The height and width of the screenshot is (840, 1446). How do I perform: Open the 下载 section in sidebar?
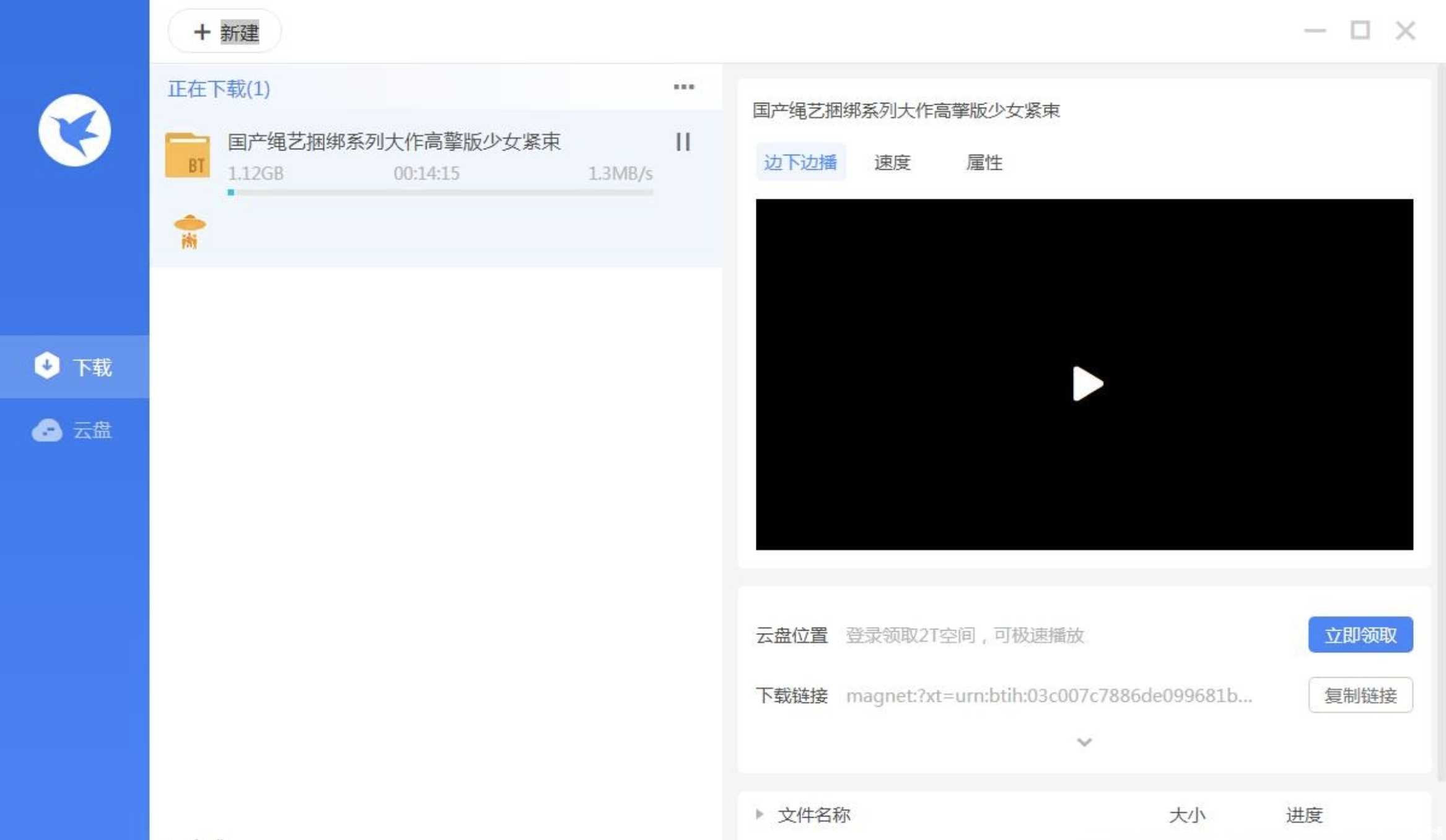coord(74,367)
